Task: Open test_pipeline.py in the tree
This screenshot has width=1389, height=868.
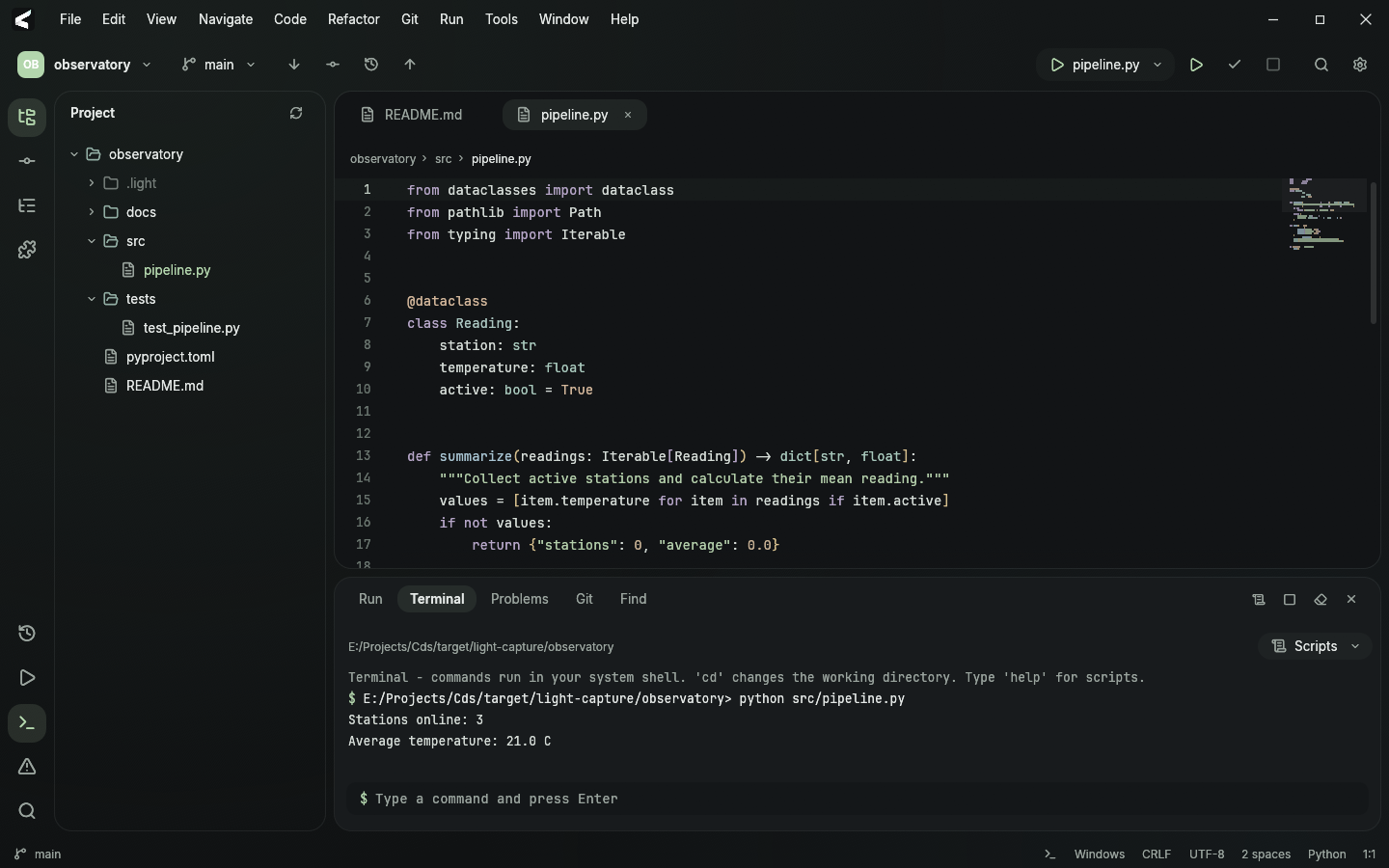Action: point(191,328)
